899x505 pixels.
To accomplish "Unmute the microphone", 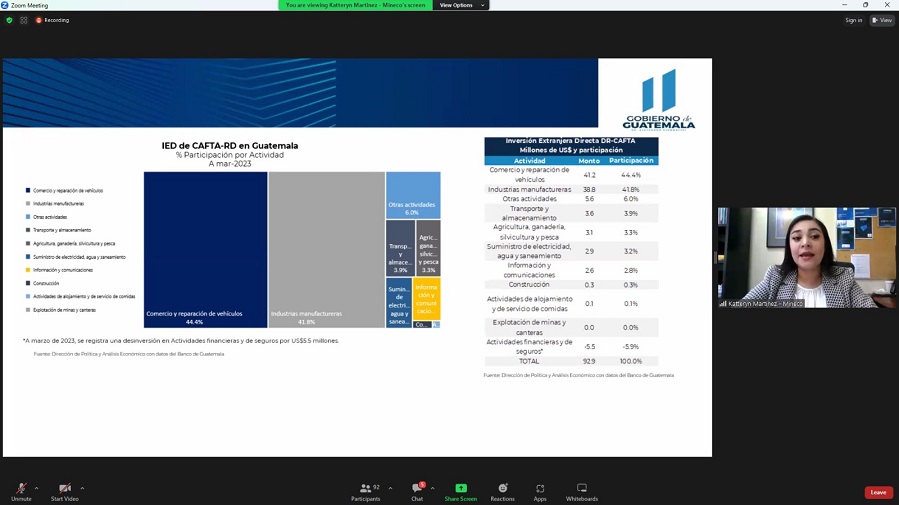I will click(x=20, y=491).
